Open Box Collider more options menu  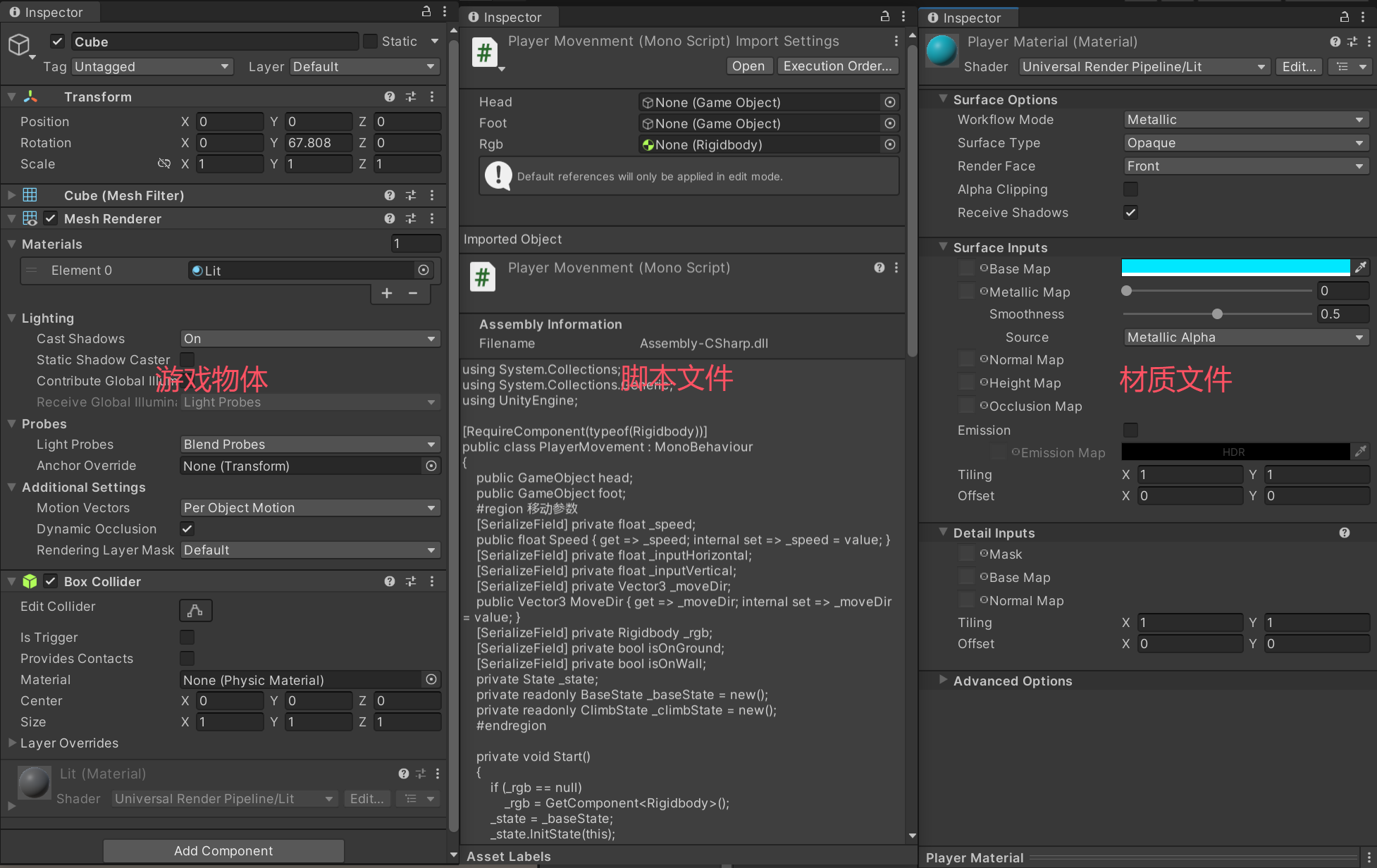click(432, 581)
